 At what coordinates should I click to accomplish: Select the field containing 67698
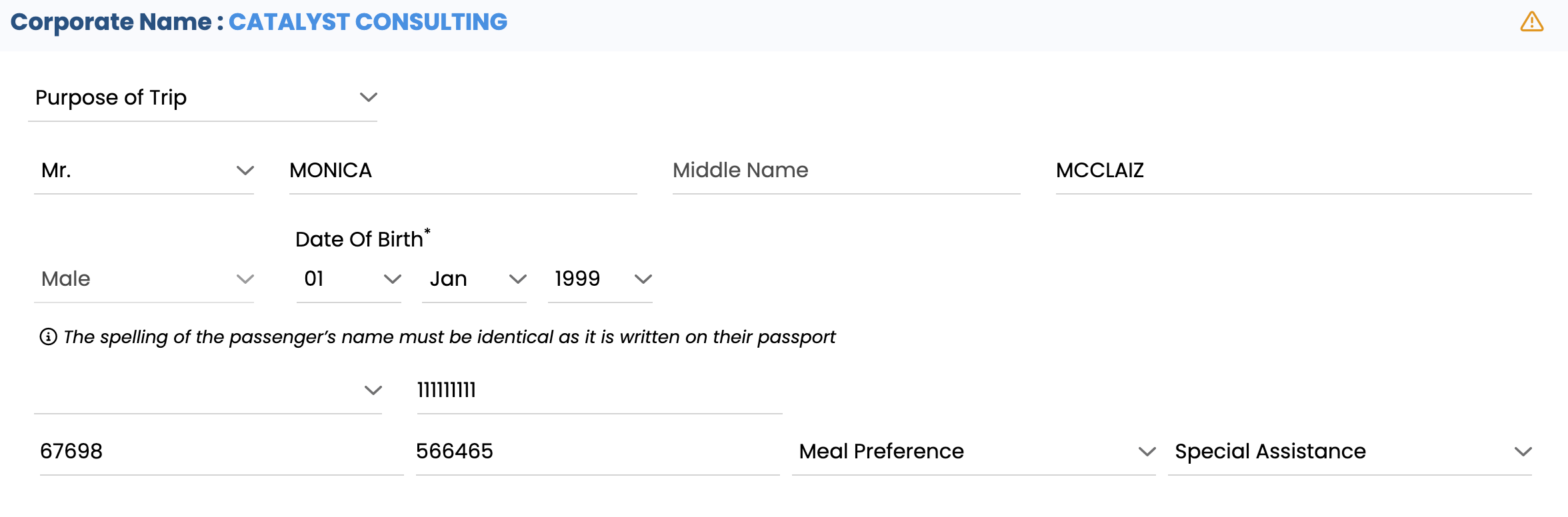(221, 452)
